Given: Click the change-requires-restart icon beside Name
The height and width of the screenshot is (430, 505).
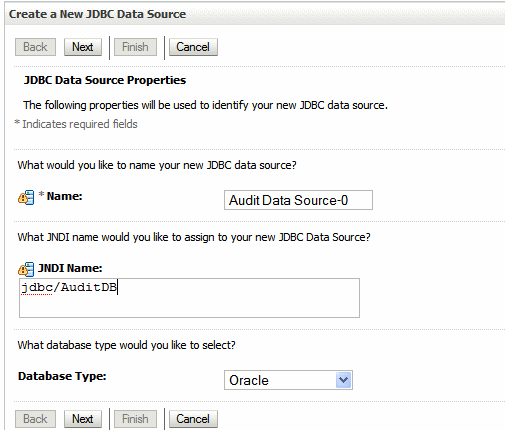Looking at the screenshot, I should [x=26, y=197].
